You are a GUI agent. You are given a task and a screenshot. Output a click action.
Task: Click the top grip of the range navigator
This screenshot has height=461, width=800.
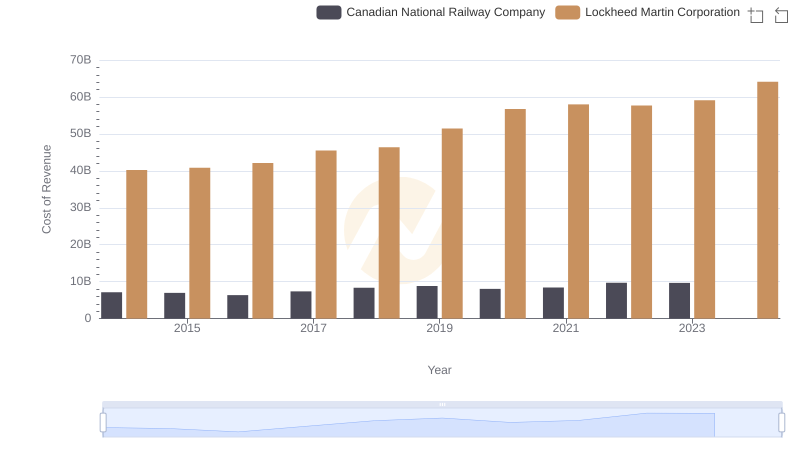click(442, 404)
